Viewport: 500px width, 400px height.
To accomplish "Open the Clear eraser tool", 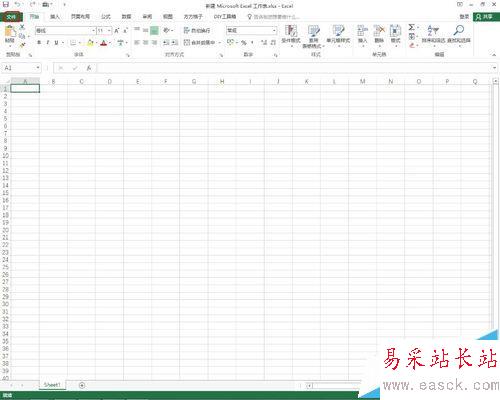I will 412,45.
